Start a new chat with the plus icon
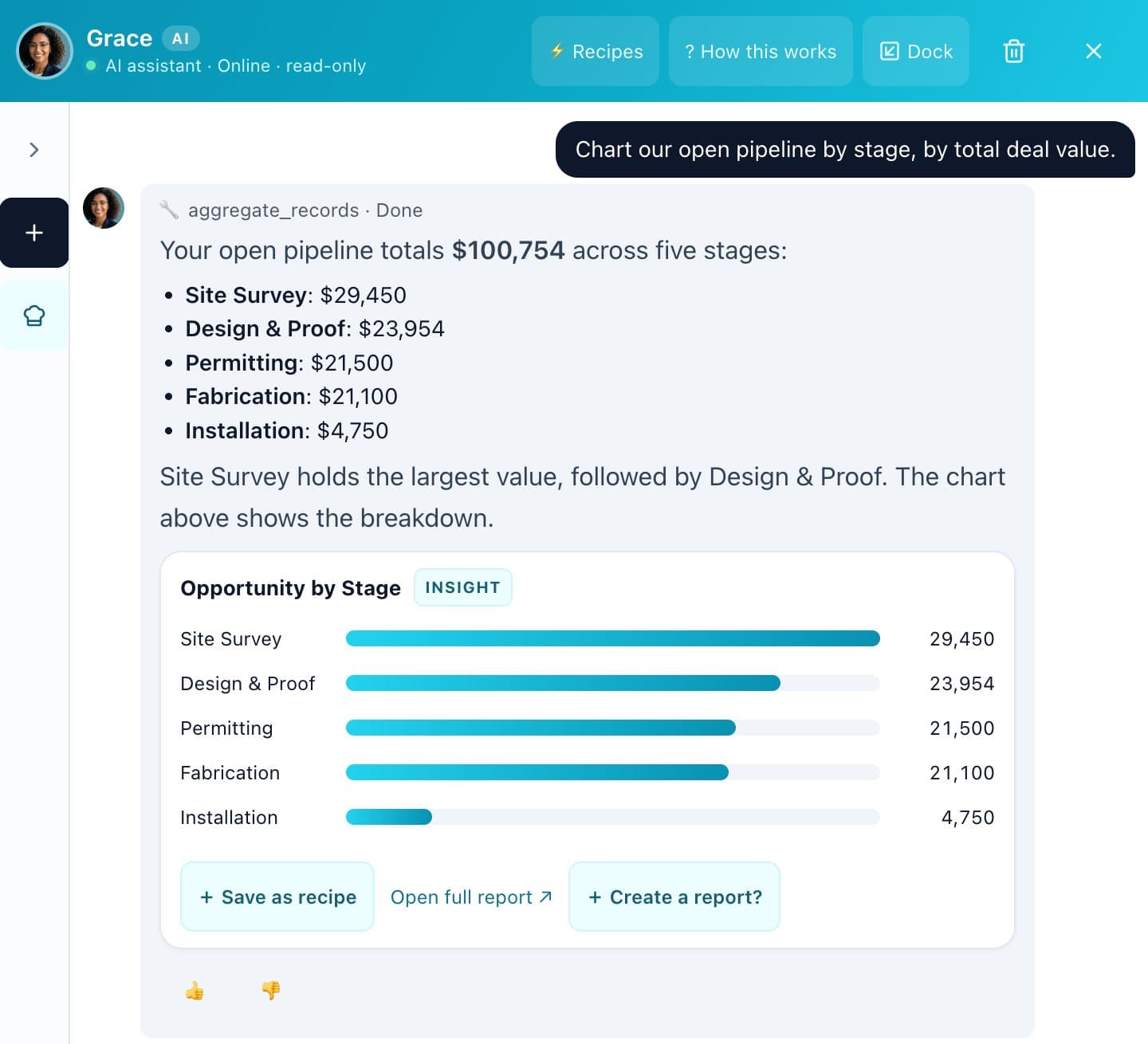 [x=34, y=233]
